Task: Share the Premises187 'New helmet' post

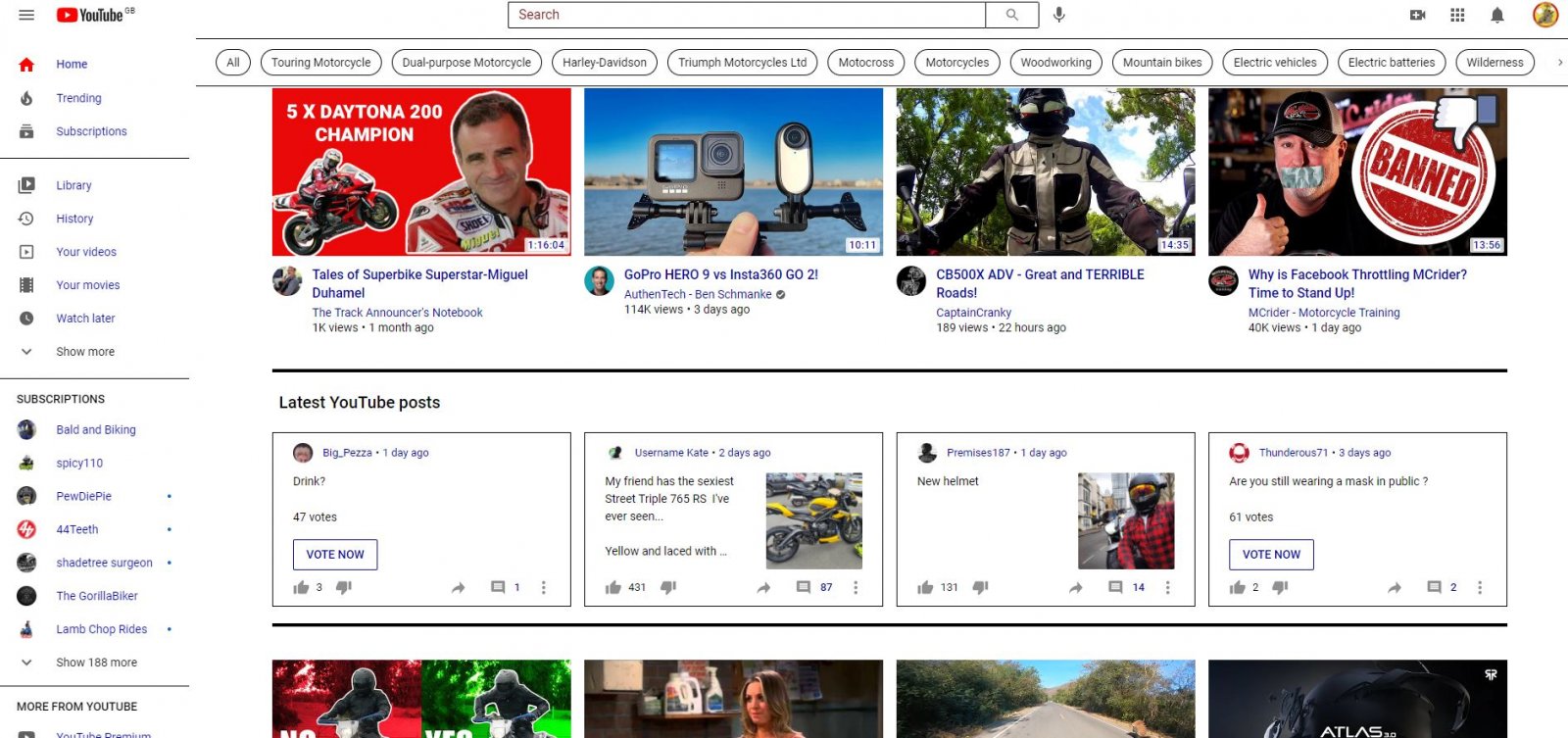Action: [1075, 587]
